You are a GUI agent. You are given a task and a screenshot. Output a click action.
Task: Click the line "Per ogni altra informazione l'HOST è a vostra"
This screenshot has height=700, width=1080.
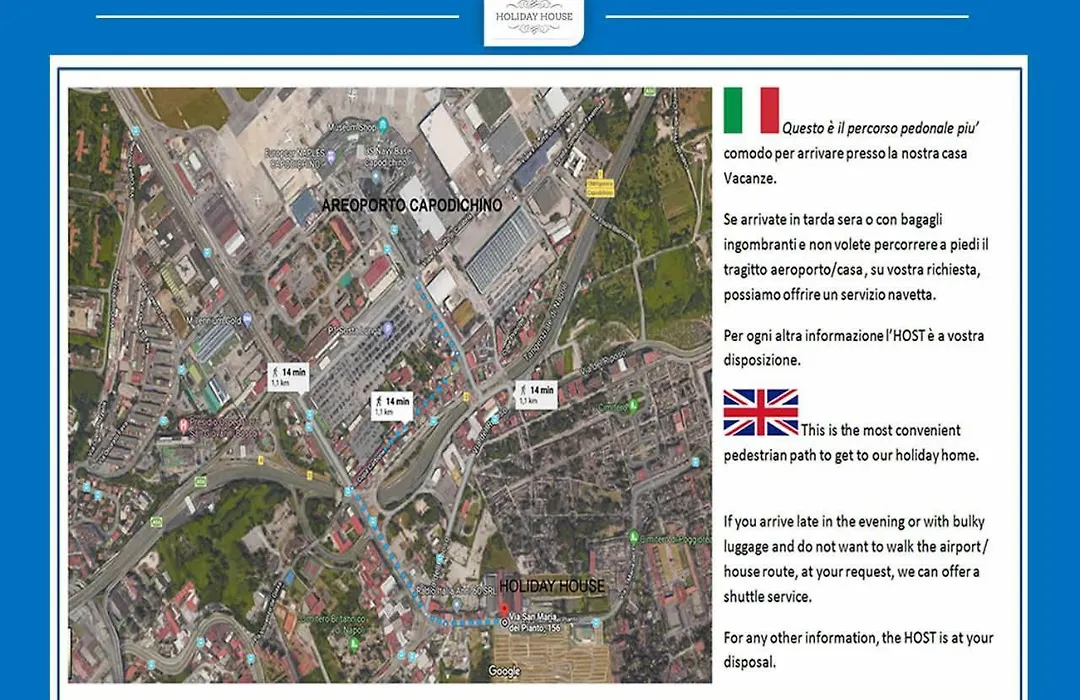click(854, 336)
